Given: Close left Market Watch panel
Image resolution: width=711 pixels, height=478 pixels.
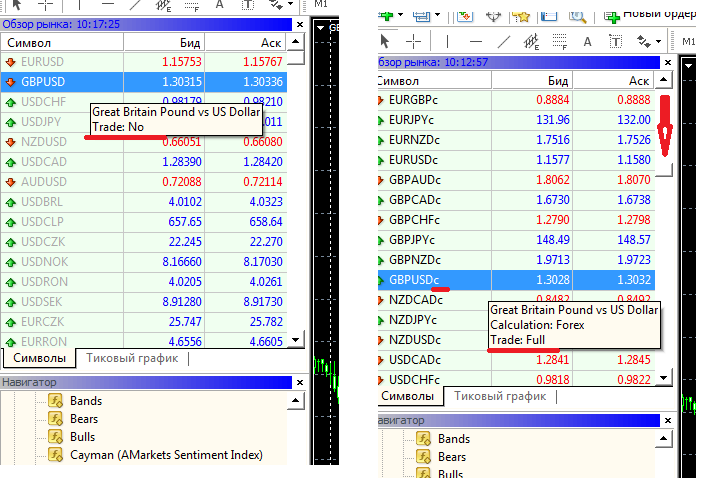Looking at the screenshot, I should [300, 24].
